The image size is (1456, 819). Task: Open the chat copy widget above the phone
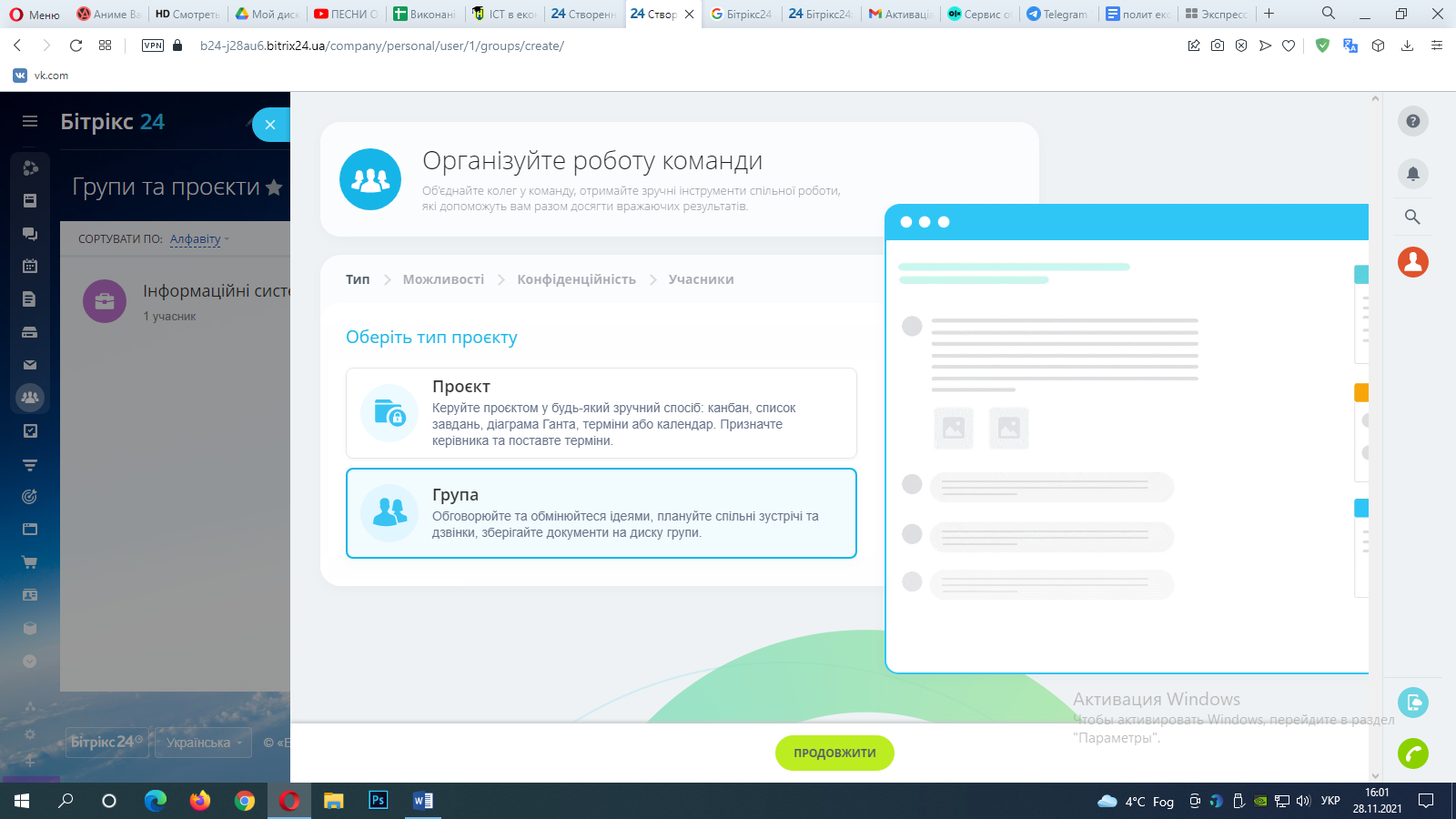coord(1412,703)
